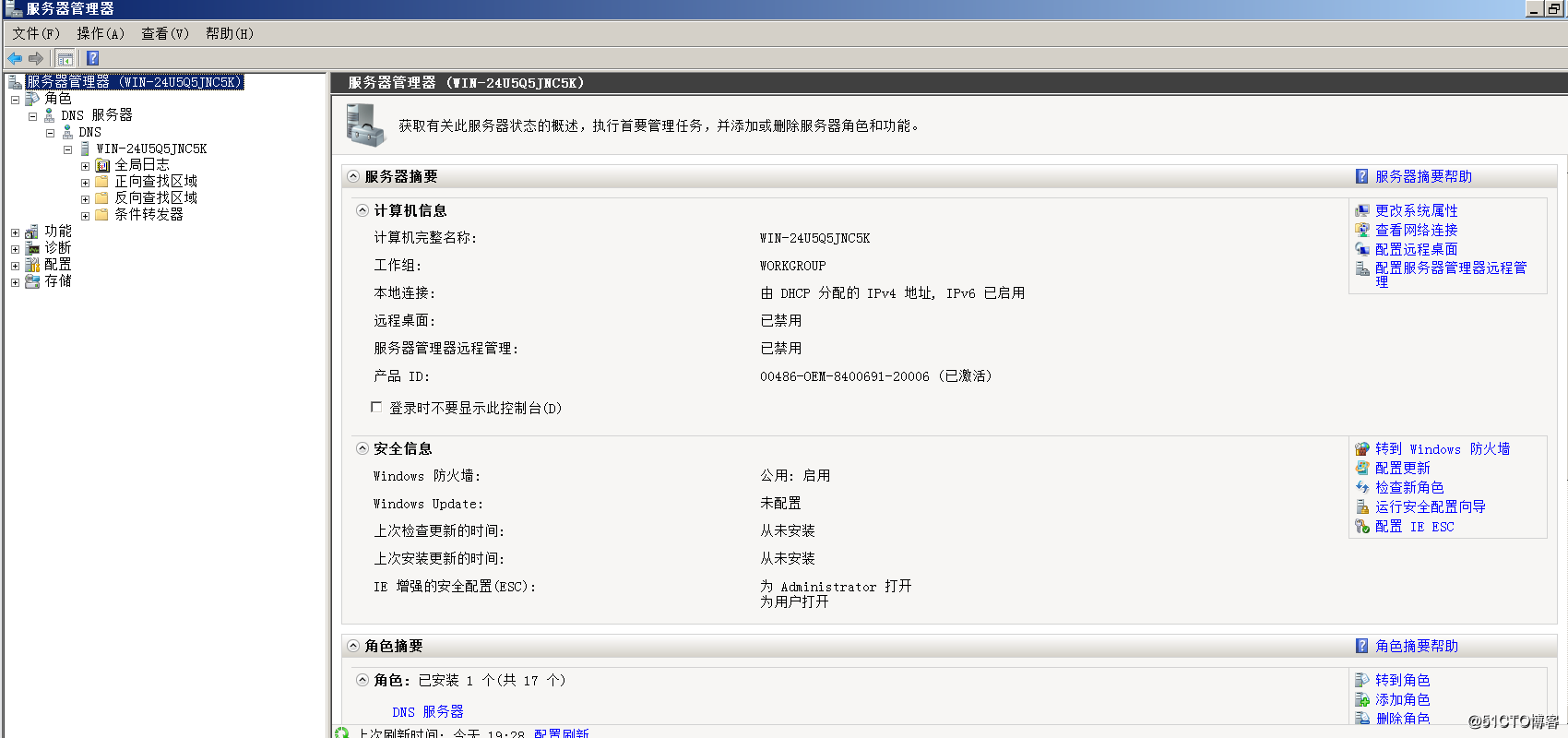Image resolution: width=1568 pixels, height=738 pixels.
Task: Click the 正向查找区域 folder icon
Action: (x=102, y=182)
